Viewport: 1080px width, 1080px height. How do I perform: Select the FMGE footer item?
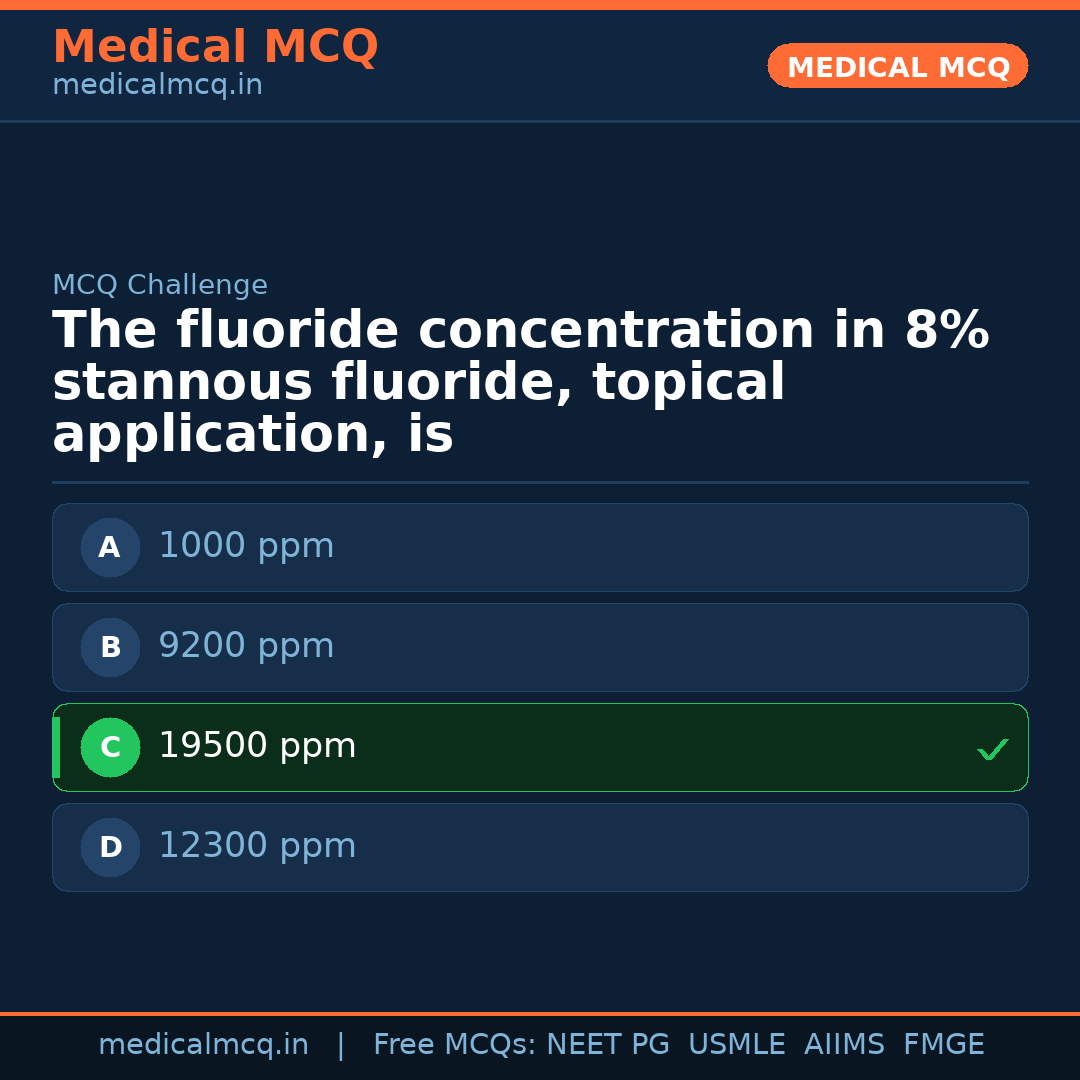tap(943, 1045)
